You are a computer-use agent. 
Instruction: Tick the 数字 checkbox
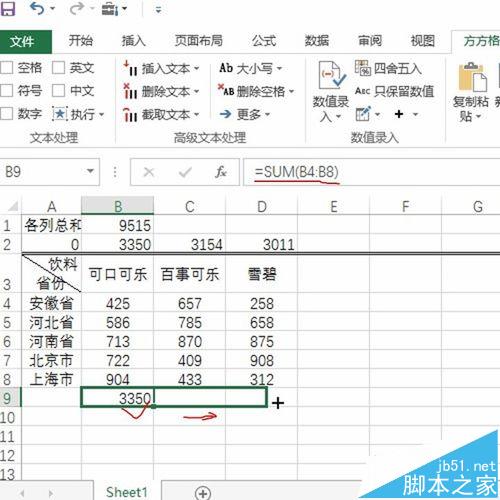[x=7, y=113]
